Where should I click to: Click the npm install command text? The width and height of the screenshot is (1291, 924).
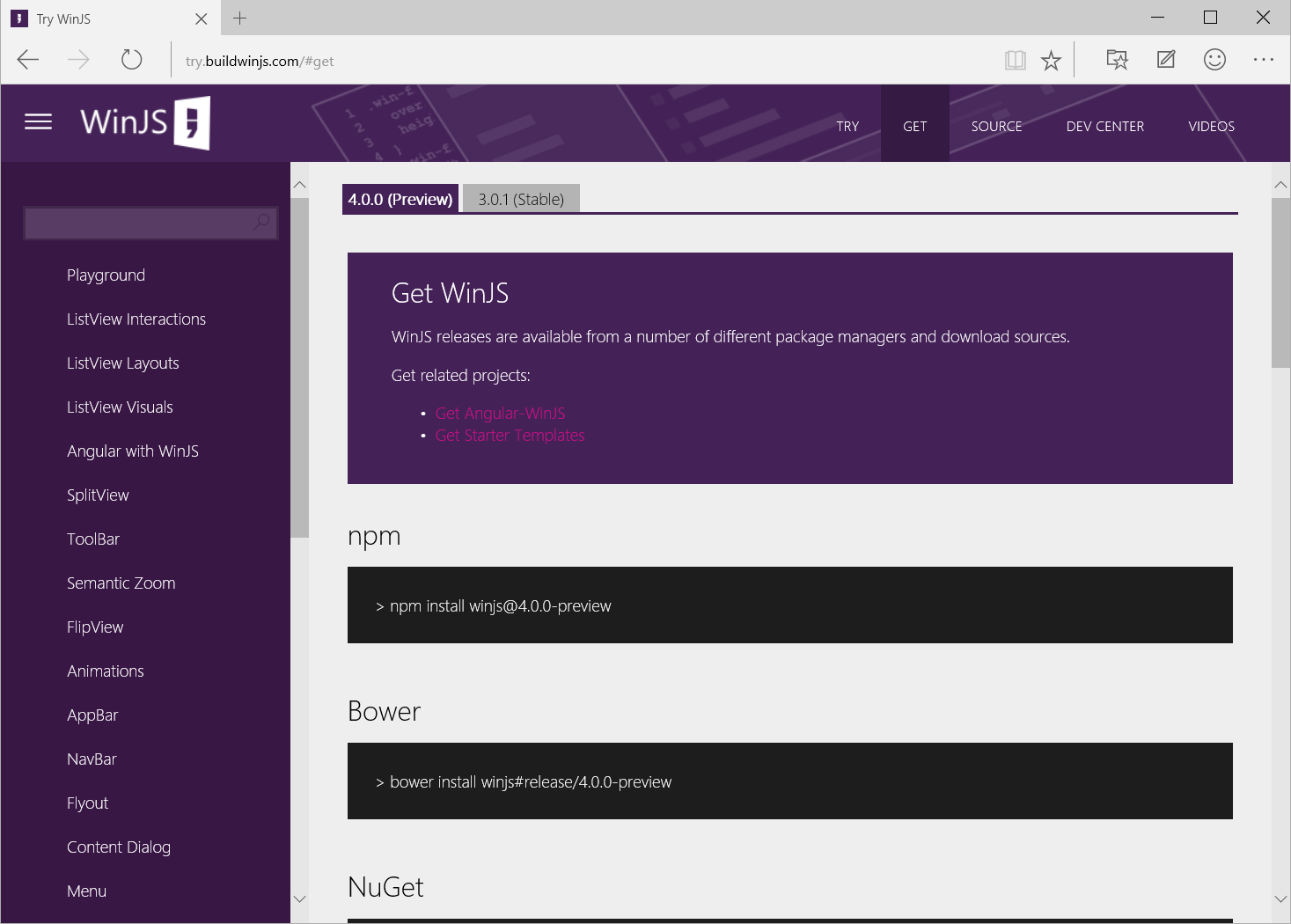[x=494, y=605]
